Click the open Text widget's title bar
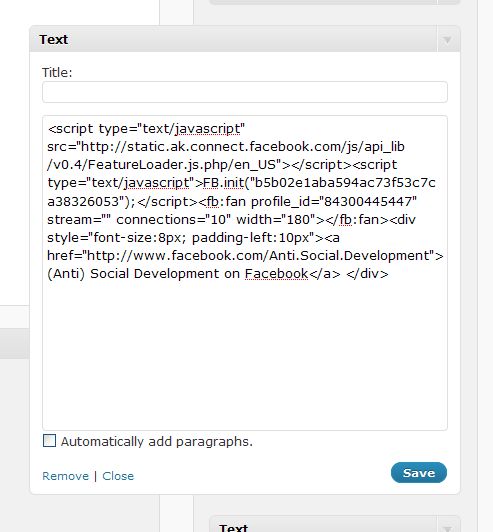The image size is (493, 532). [234, 39]
